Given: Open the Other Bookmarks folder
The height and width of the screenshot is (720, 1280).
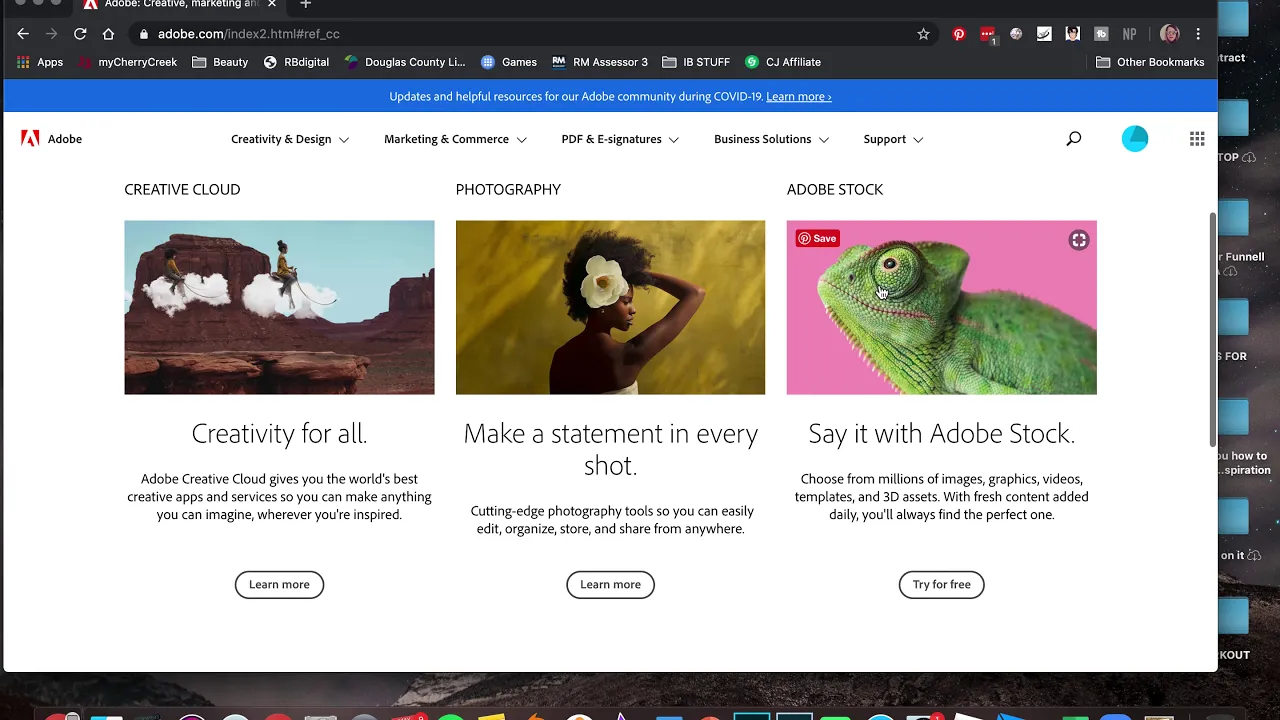Looking at the screenshot, I should (x=1150, y=62).
